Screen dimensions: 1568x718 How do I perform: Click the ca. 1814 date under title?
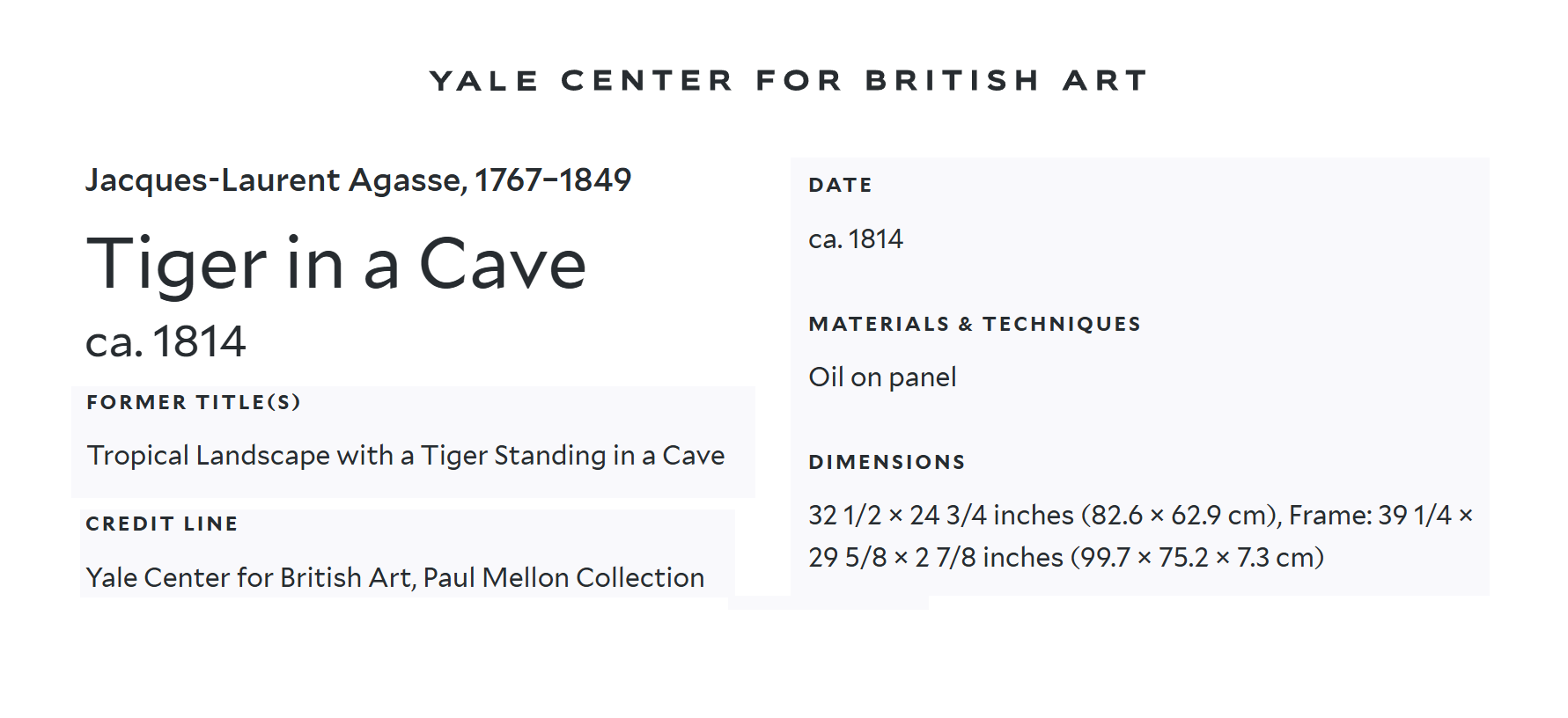tap(166, 341)
